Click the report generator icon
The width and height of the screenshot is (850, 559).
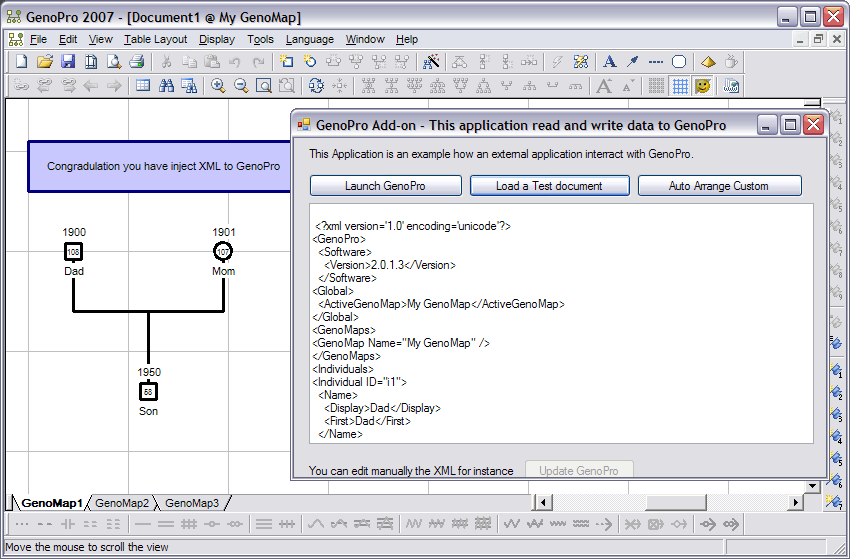pos(731,86)
